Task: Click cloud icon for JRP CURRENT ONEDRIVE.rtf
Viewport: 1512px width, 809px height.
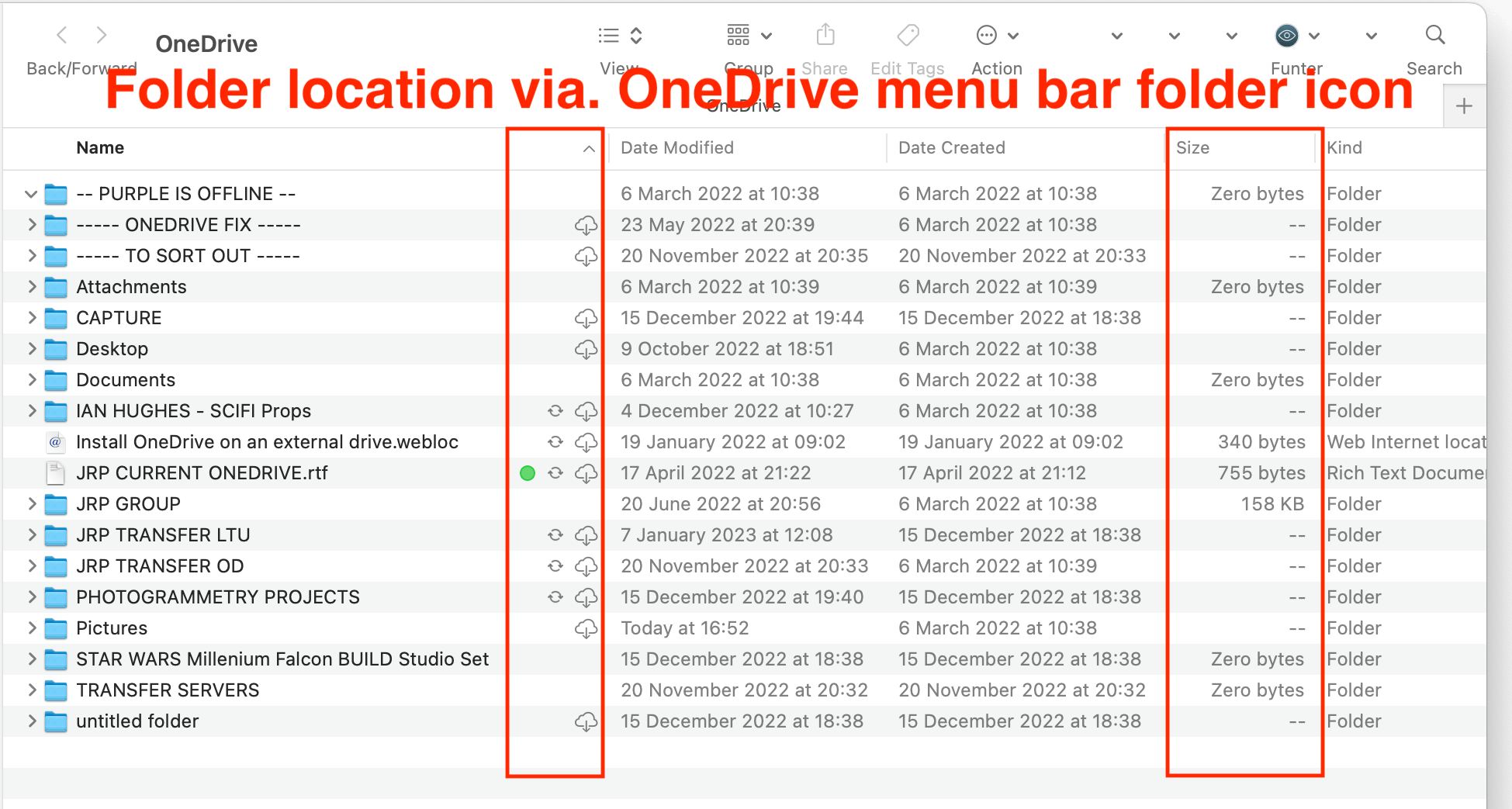Action: click(586, 474)
